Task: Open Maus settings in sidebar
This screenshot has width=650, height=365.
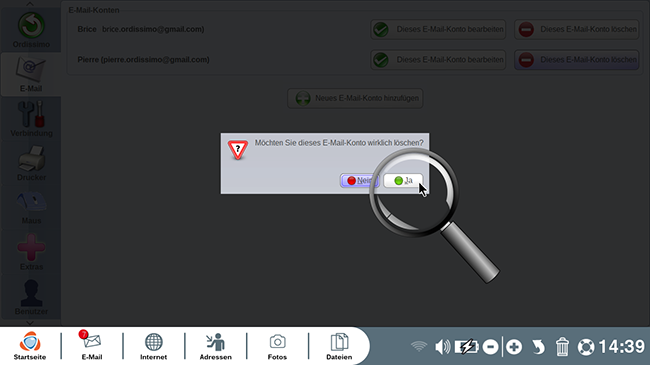Action: (31, 207)
